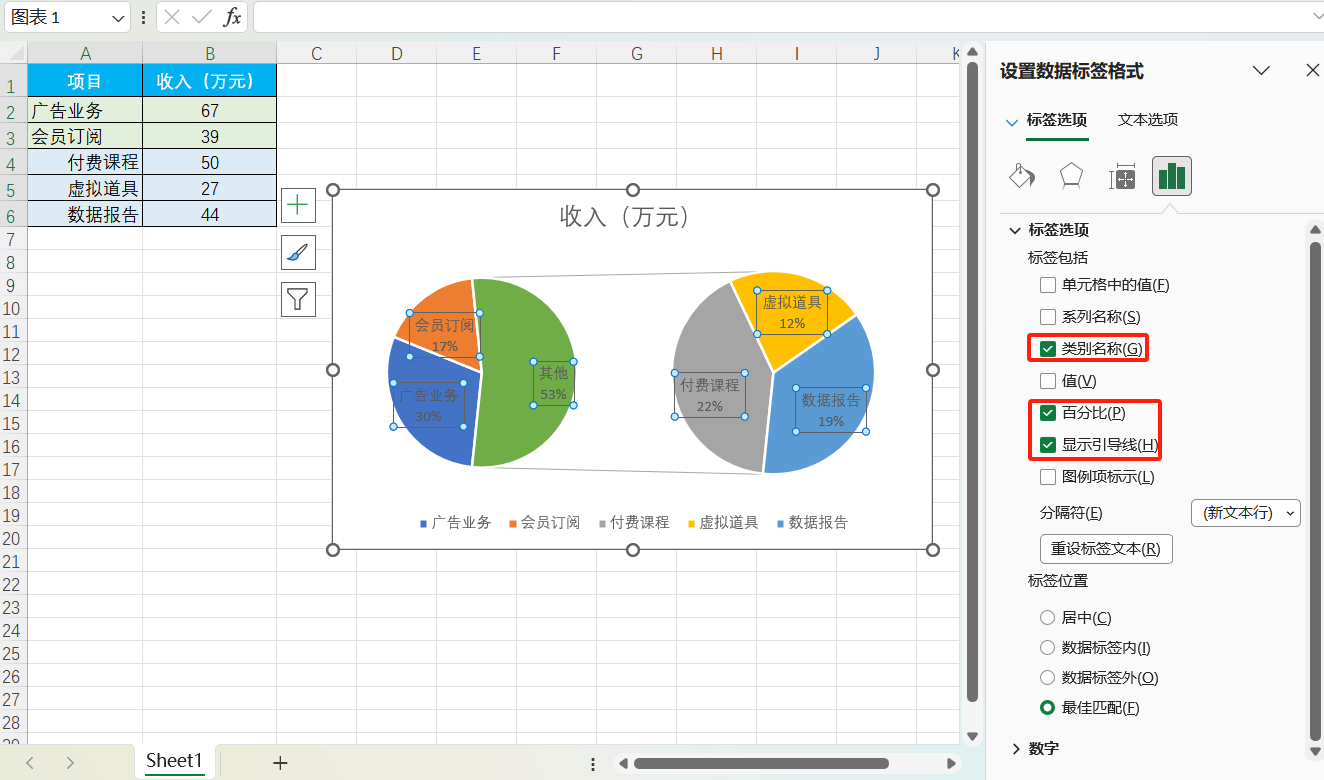This screenshot has width=1324, height=780.
Task: Switch to the 文本选项 tab
Action: (1146, 118)
